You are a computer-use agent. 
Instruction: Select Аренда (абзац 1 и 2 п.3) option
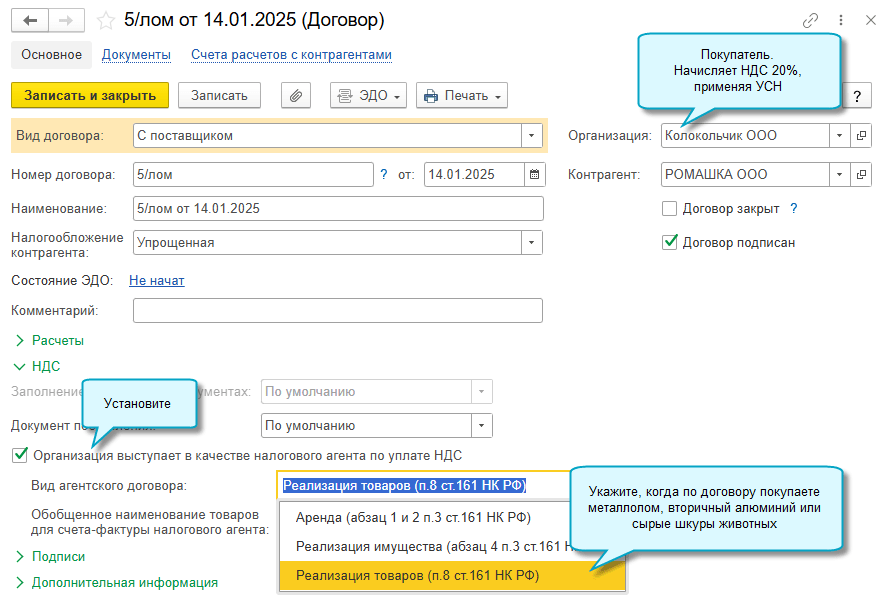[413, 518]
